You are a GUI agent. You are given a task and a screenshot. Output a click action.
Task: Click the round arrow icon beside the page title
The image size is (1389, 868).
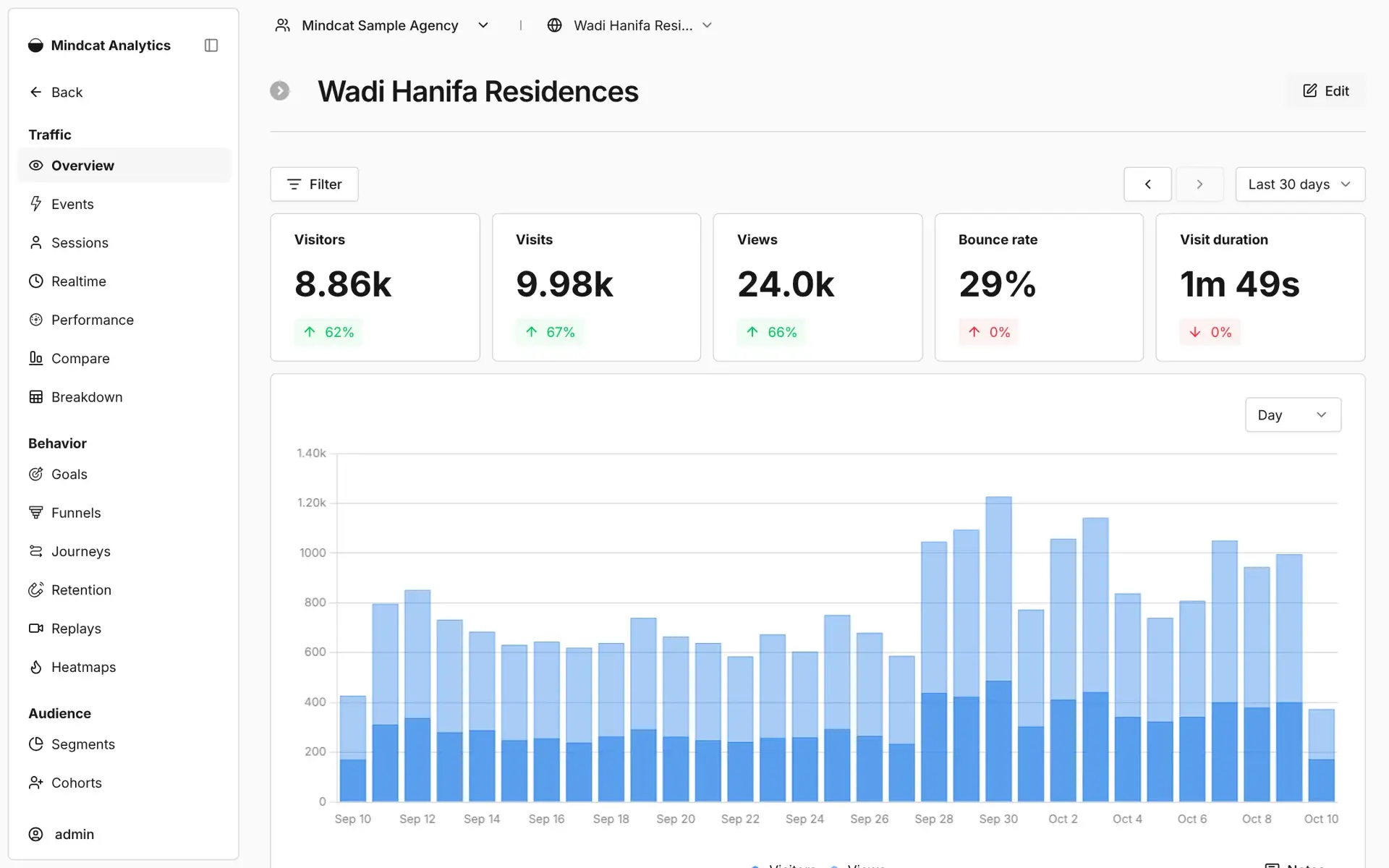280,91
